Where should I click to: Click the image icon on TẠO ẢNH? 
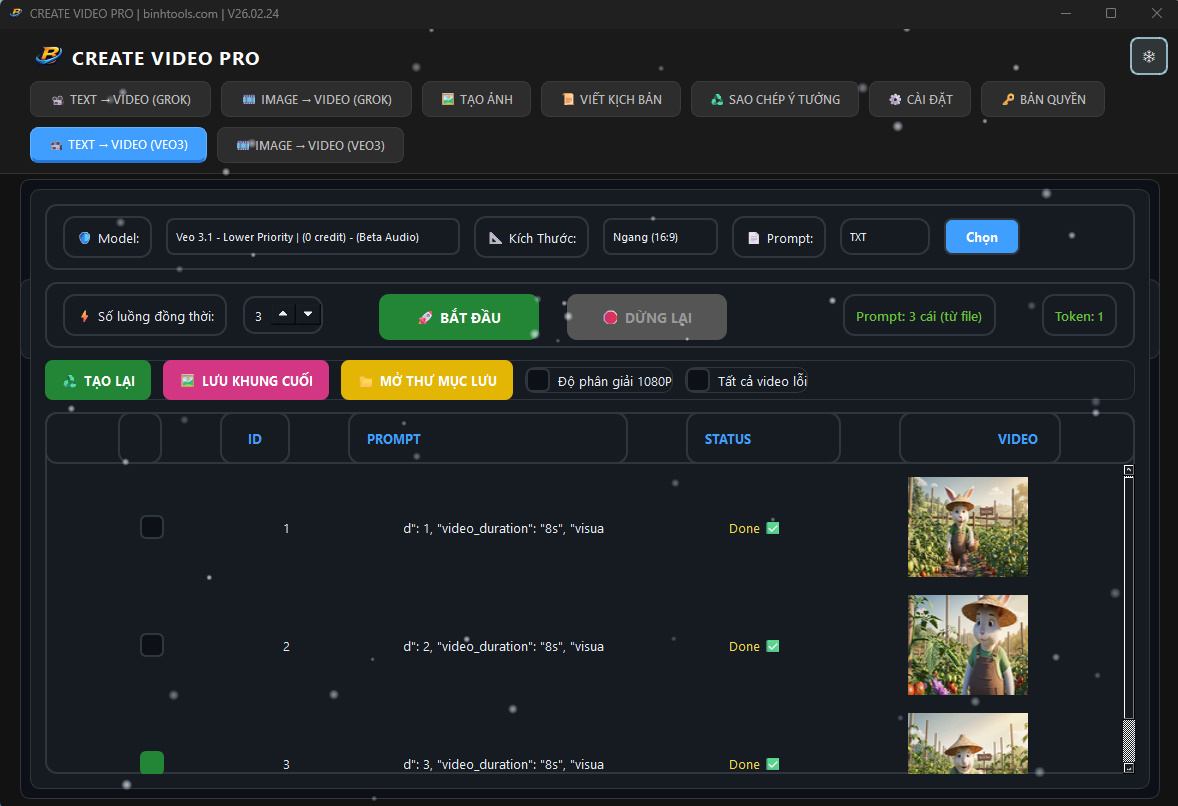[x=450, y=99]
